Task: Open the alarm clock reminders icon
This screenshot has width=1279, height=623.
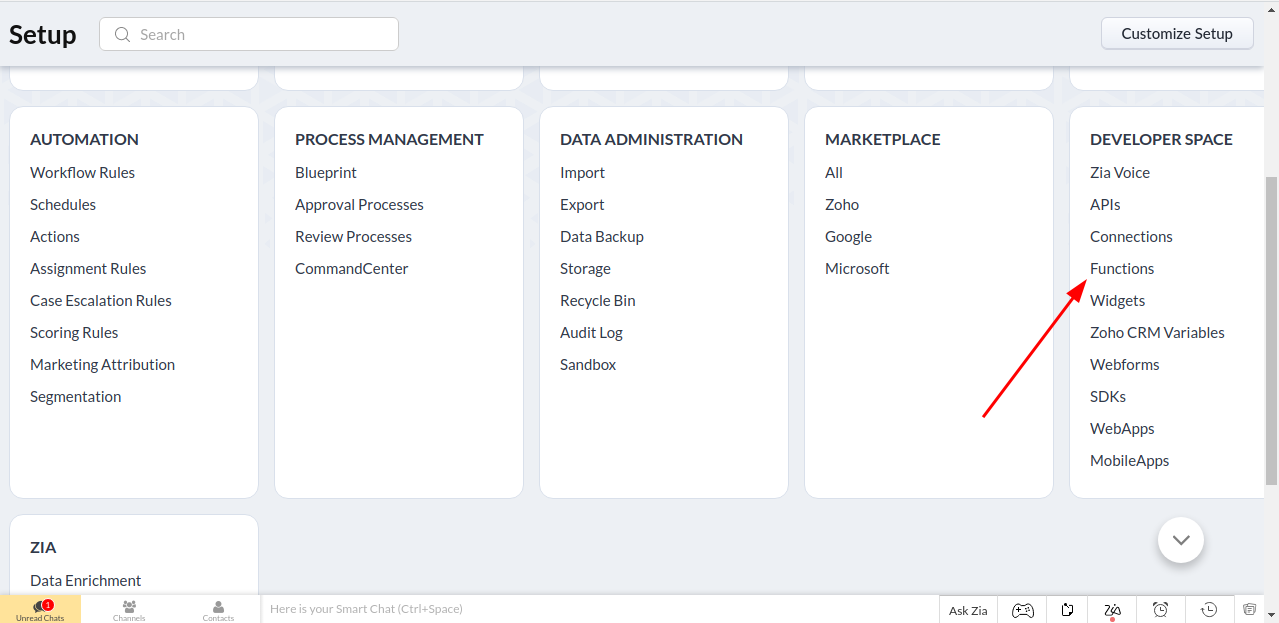Action: pyautogui.click(x=1160, y=610)
